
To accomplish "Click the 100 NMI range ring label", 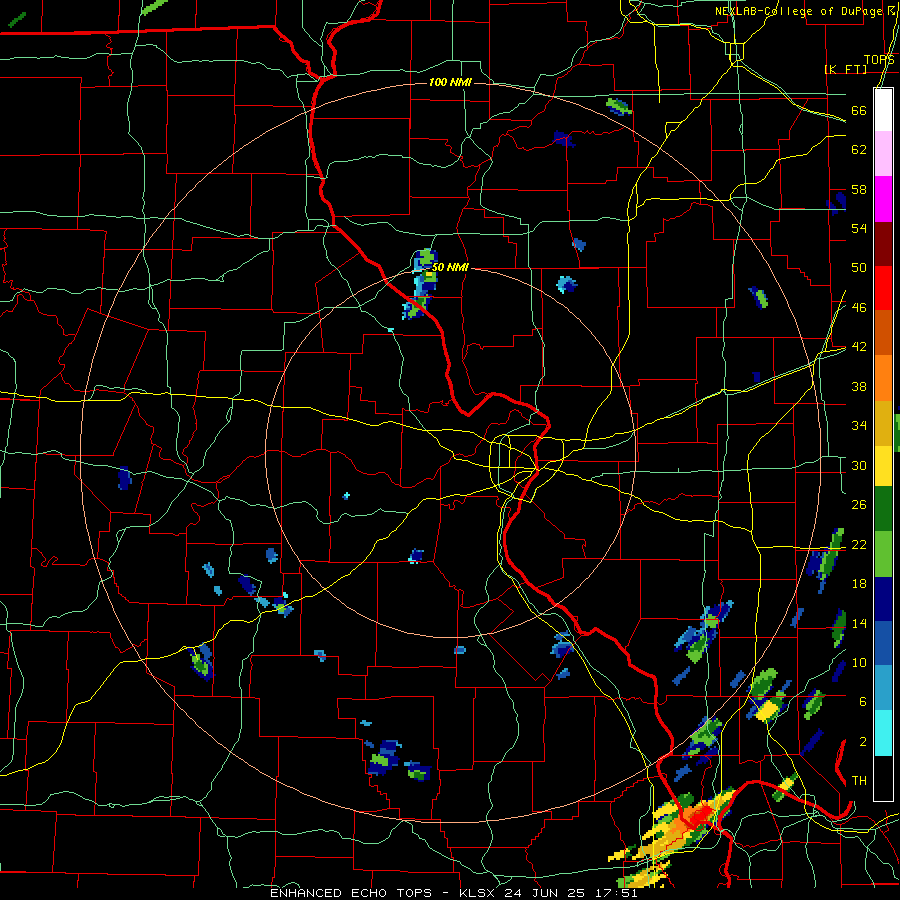I will point(450,83).
